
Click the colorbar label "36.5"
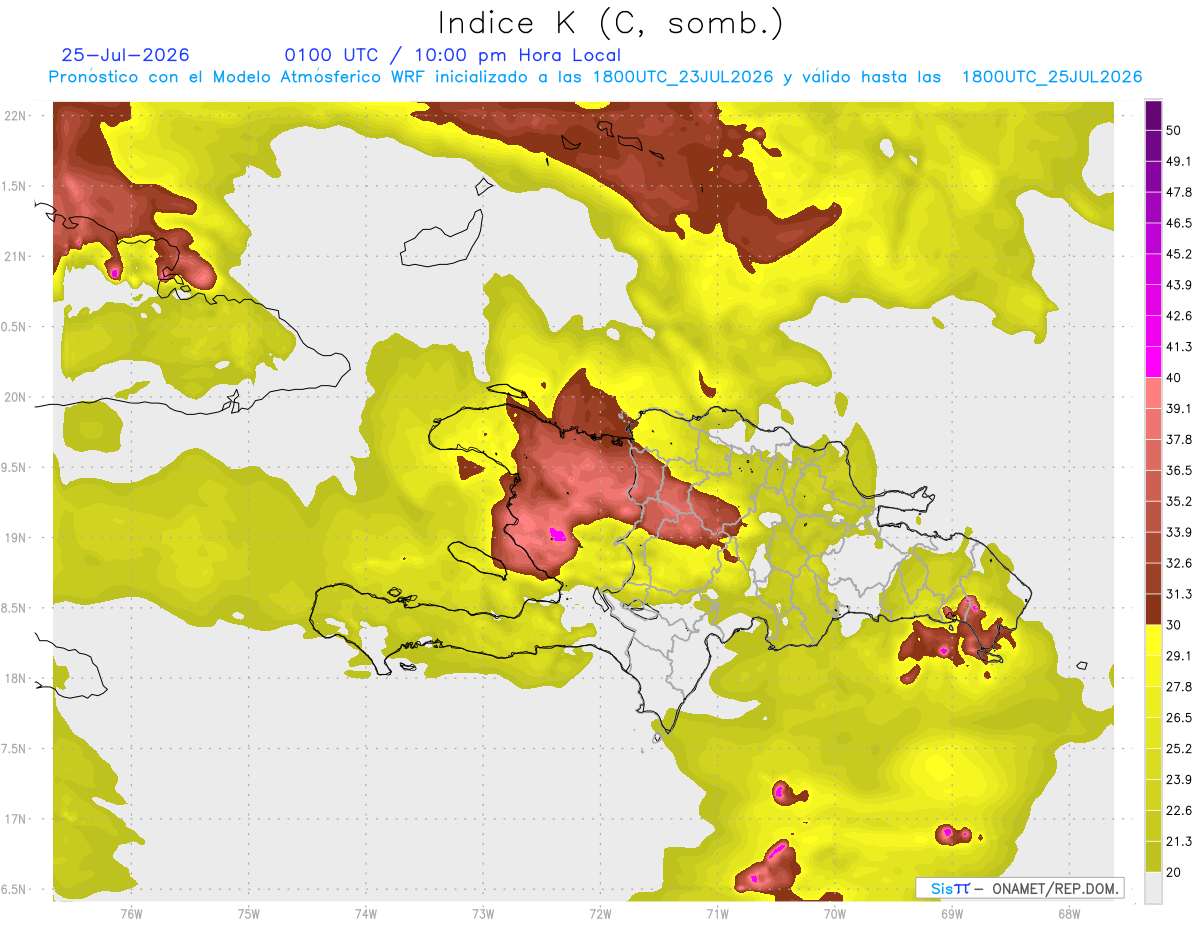tap(1178, 471)
